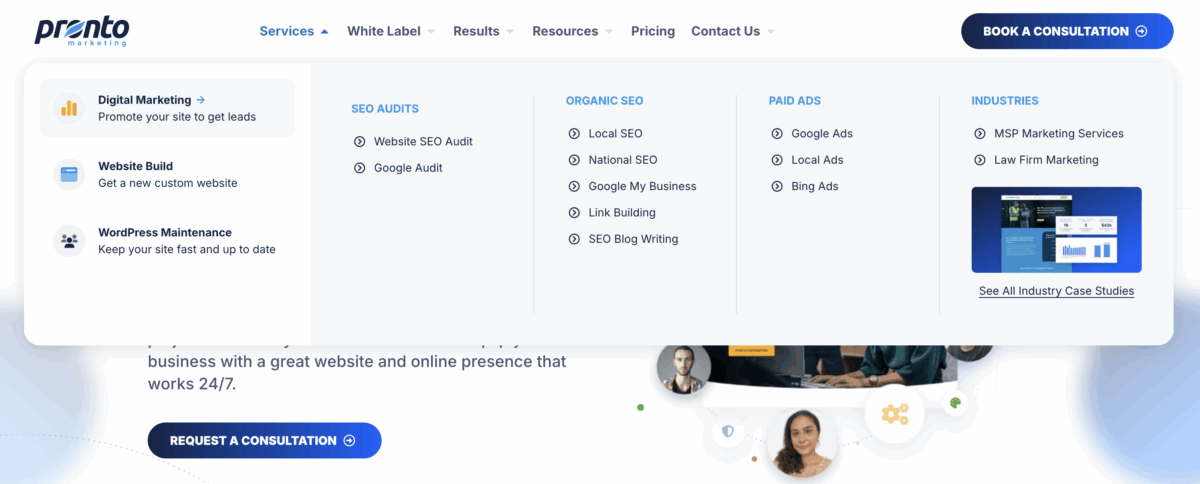Click the arrow icon beside Website SEO Audit

(360, 142)
